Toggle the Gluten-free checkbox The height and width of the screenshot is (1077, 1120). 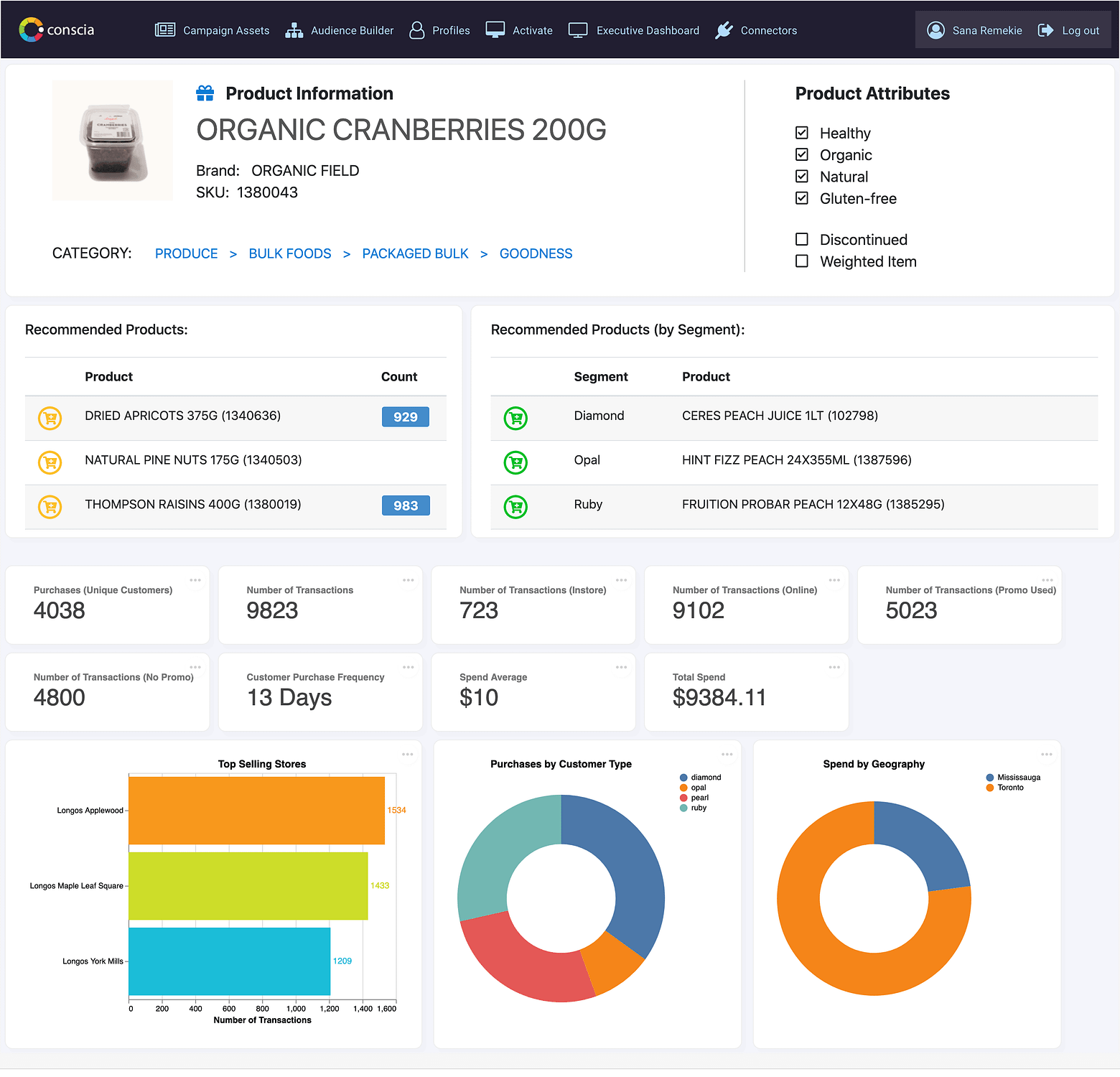pyautogui.click(x=802, y=198)
